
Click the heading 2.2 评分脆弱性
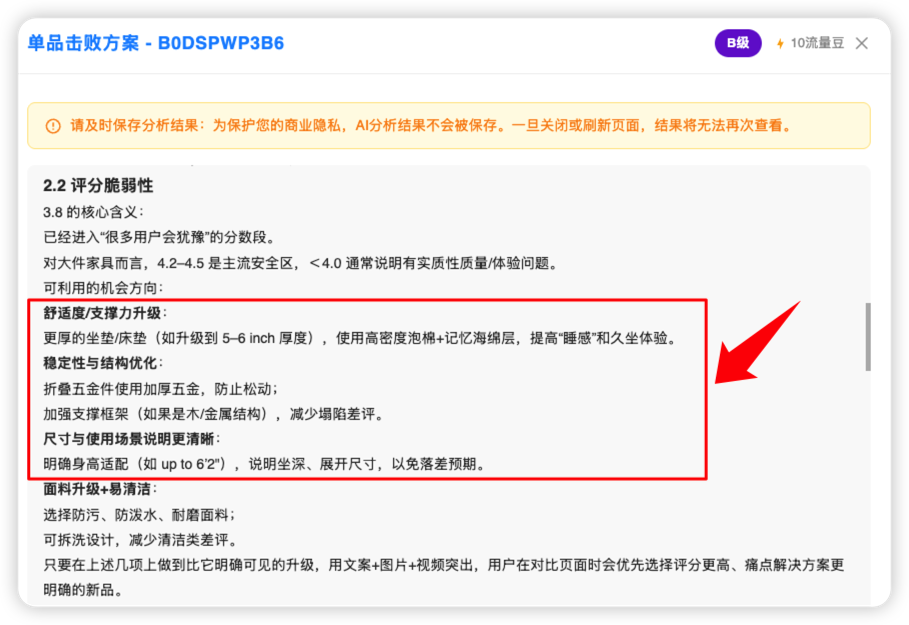[98, 186]
